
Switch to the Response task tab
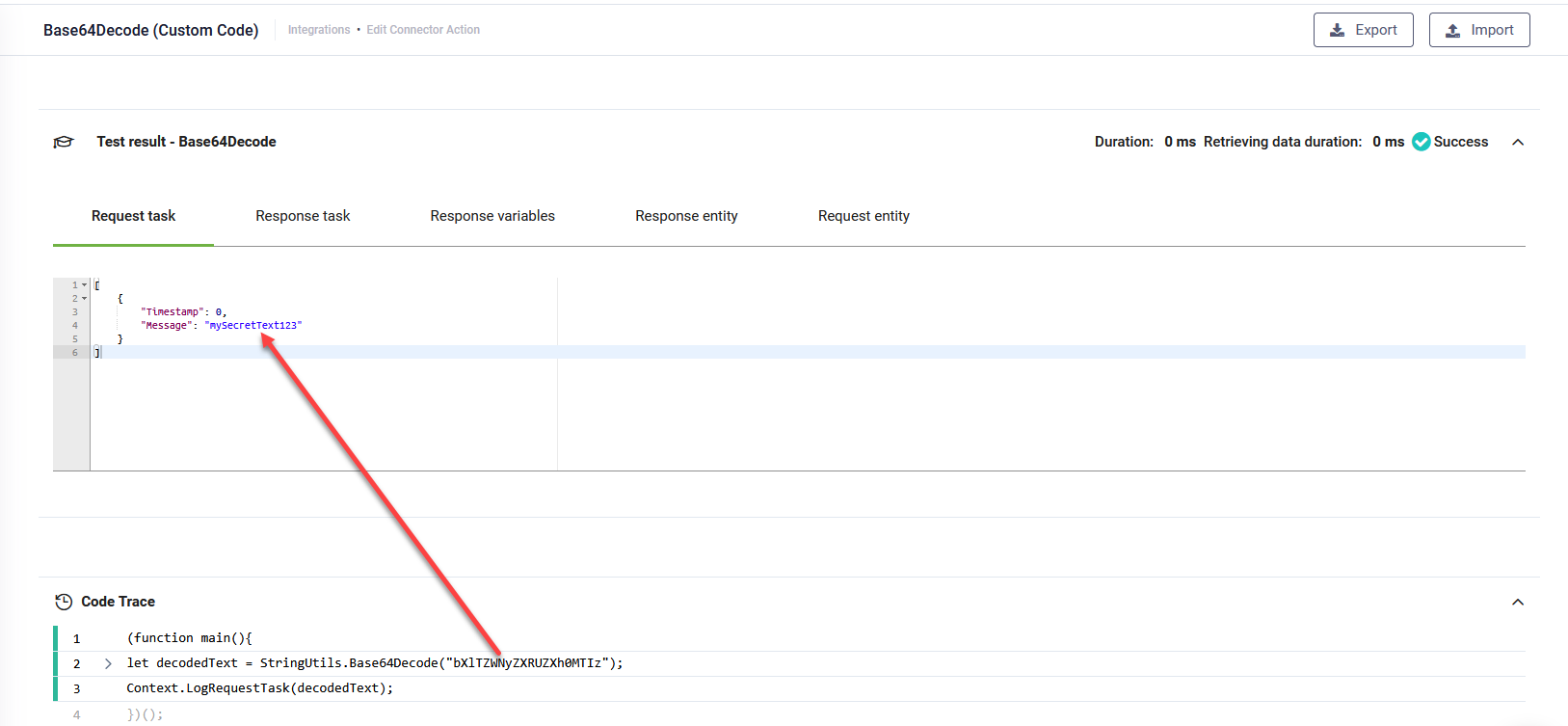(303, 216)
